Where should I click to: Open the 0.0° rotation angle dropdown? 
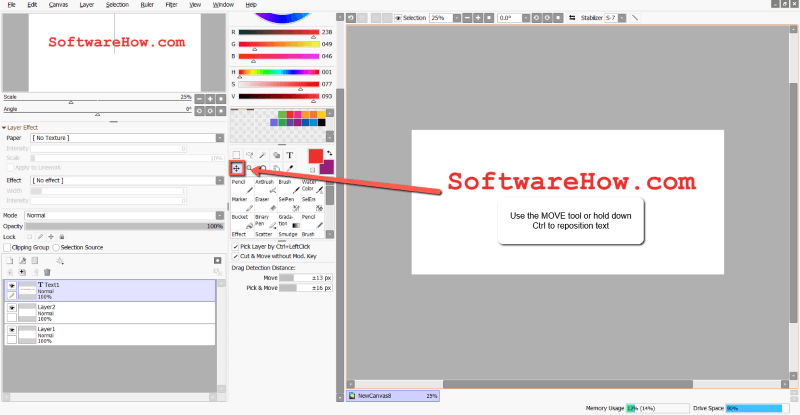pyautogui.click(x=526, y=18)
